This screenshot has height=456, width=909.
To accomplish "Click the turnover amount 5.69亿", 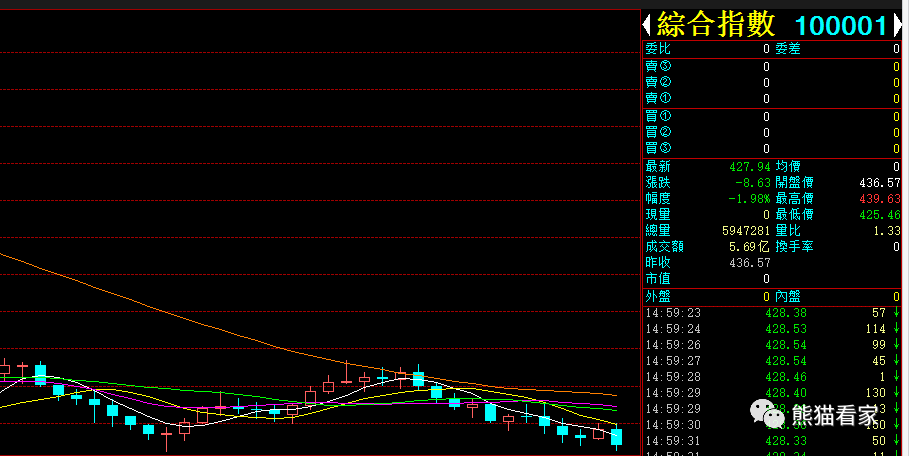I will (749, 247).
